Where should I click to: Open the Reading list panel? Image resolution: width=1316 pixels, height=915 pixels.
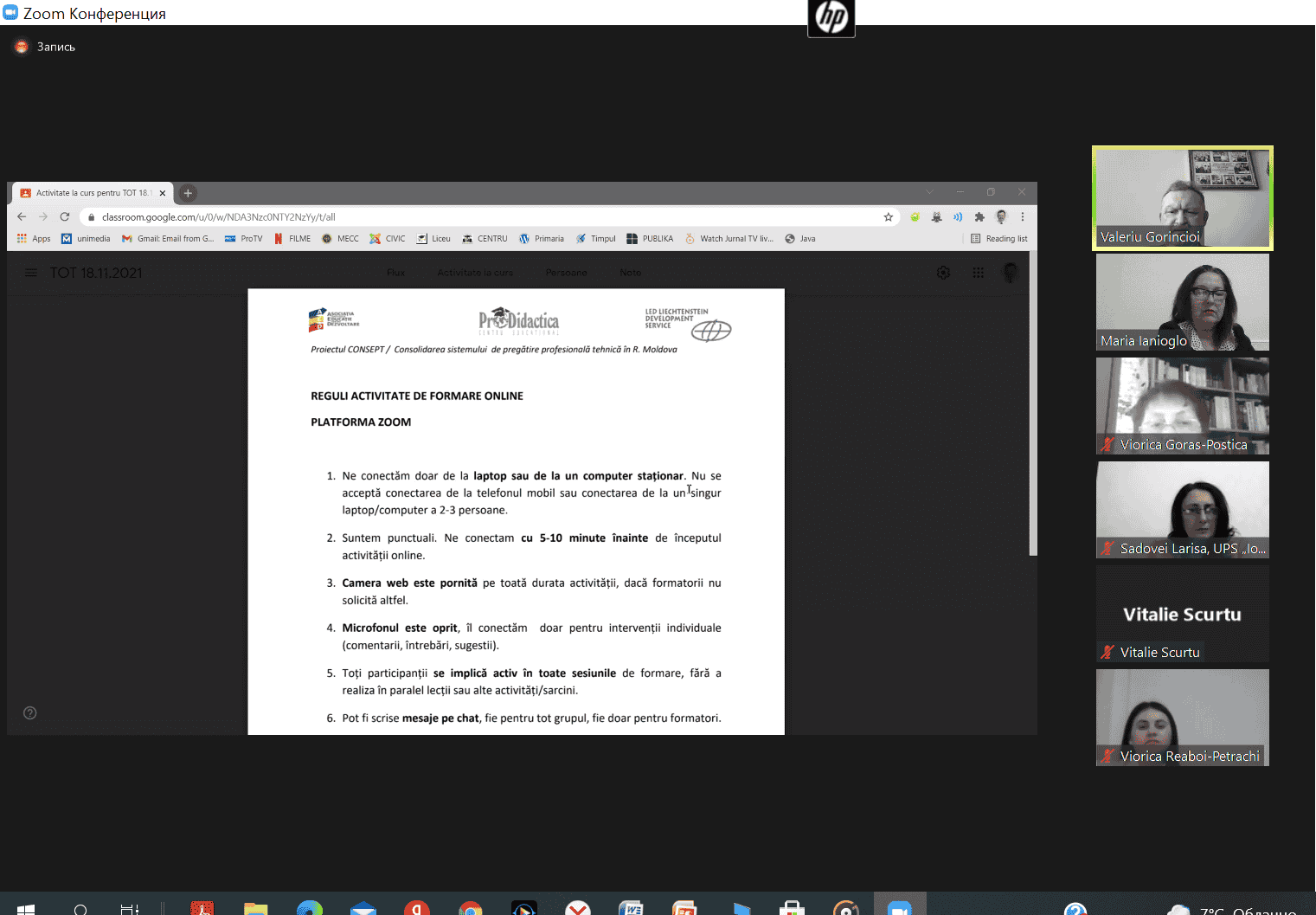(999, 239)
